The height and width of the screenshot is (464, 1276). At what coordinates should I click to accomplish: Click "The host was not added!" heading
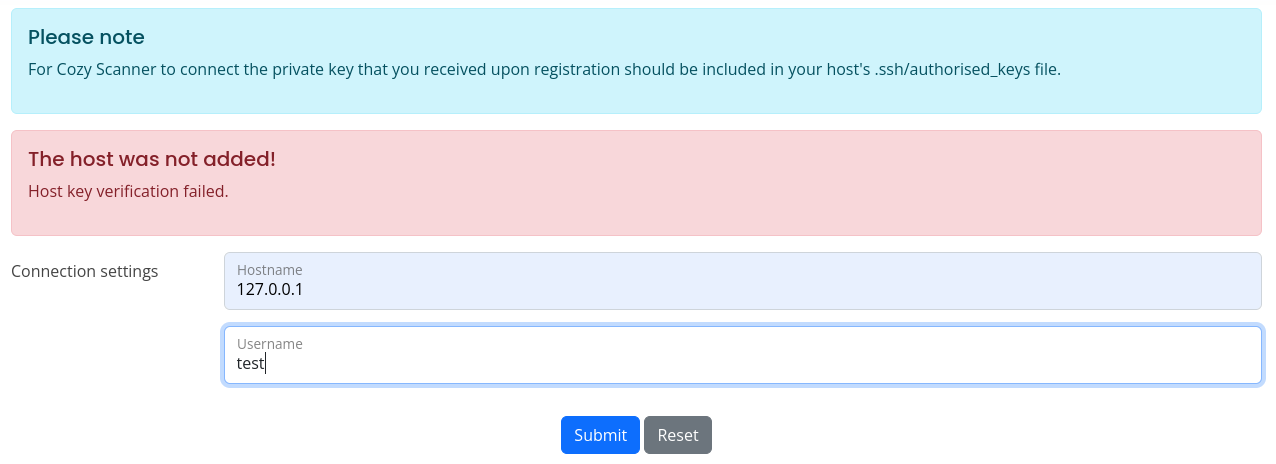(151, 159)
